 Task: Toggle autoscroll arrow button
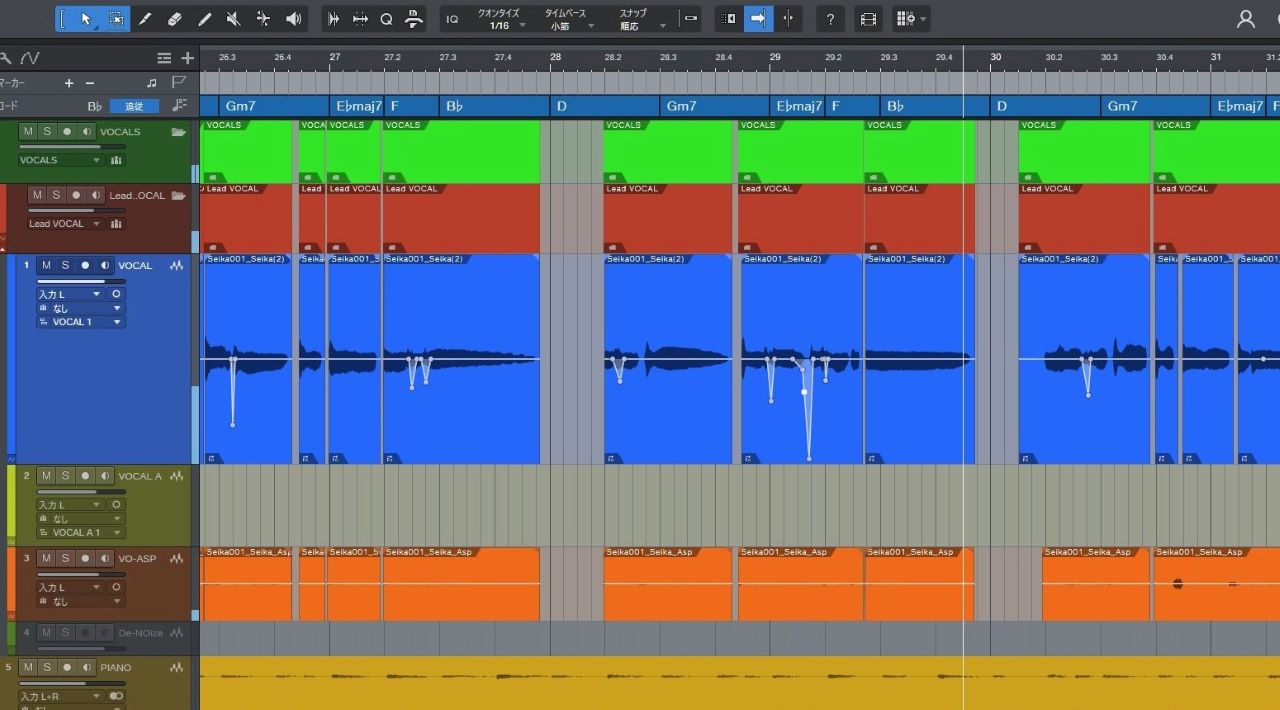click(x=758, y=19)
